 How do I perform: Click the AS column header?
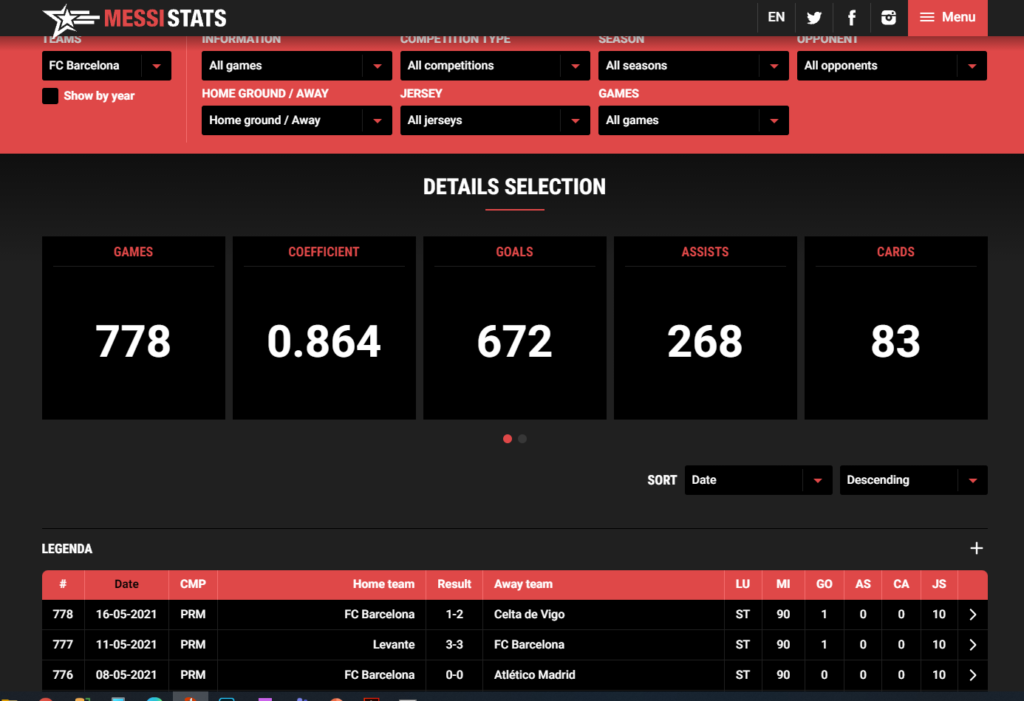point(863,585)
